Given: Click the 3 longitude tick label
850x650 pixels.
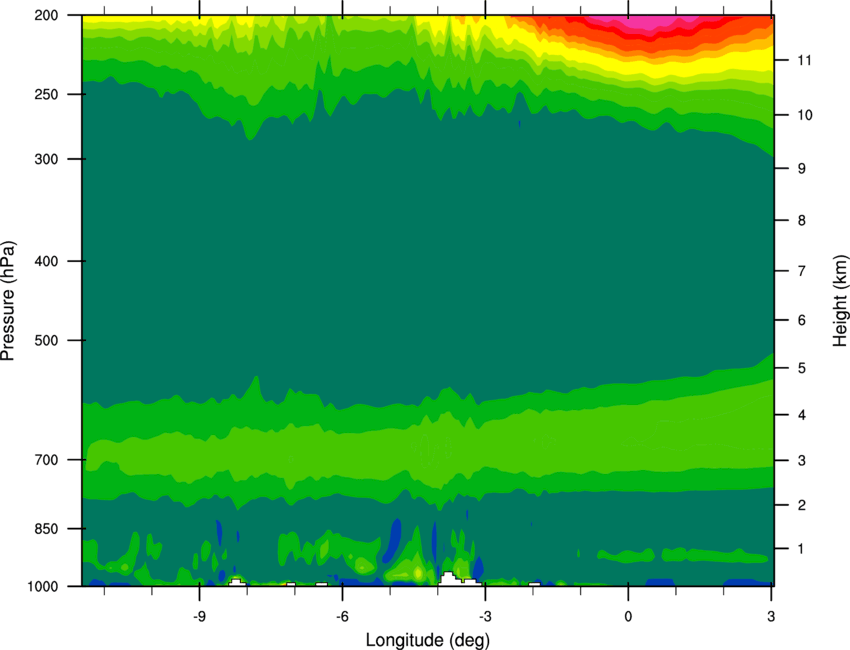Looking at the screenshot, I should click(771, 616).
